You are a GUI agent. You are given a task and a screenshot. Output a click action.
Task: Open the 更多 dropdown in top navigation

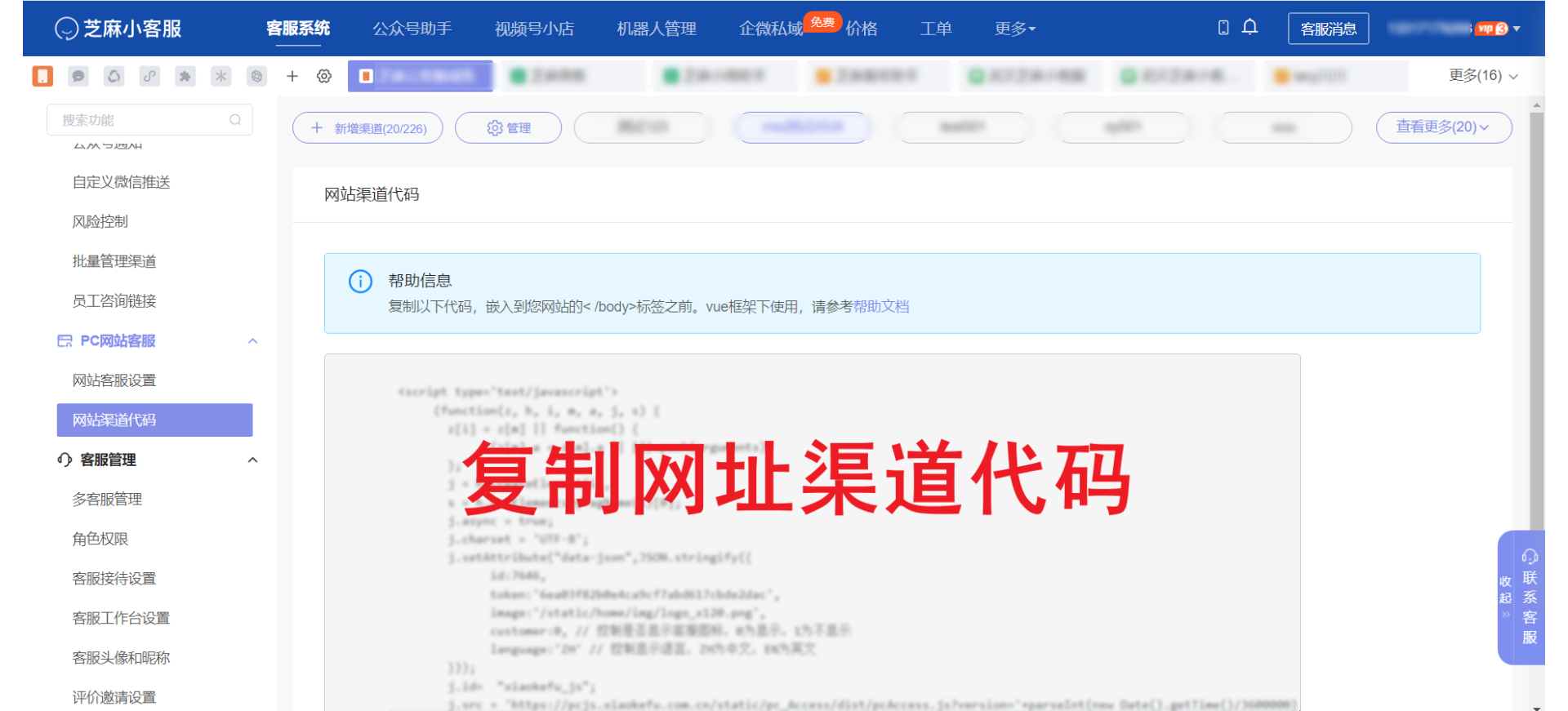point(1015,29)
